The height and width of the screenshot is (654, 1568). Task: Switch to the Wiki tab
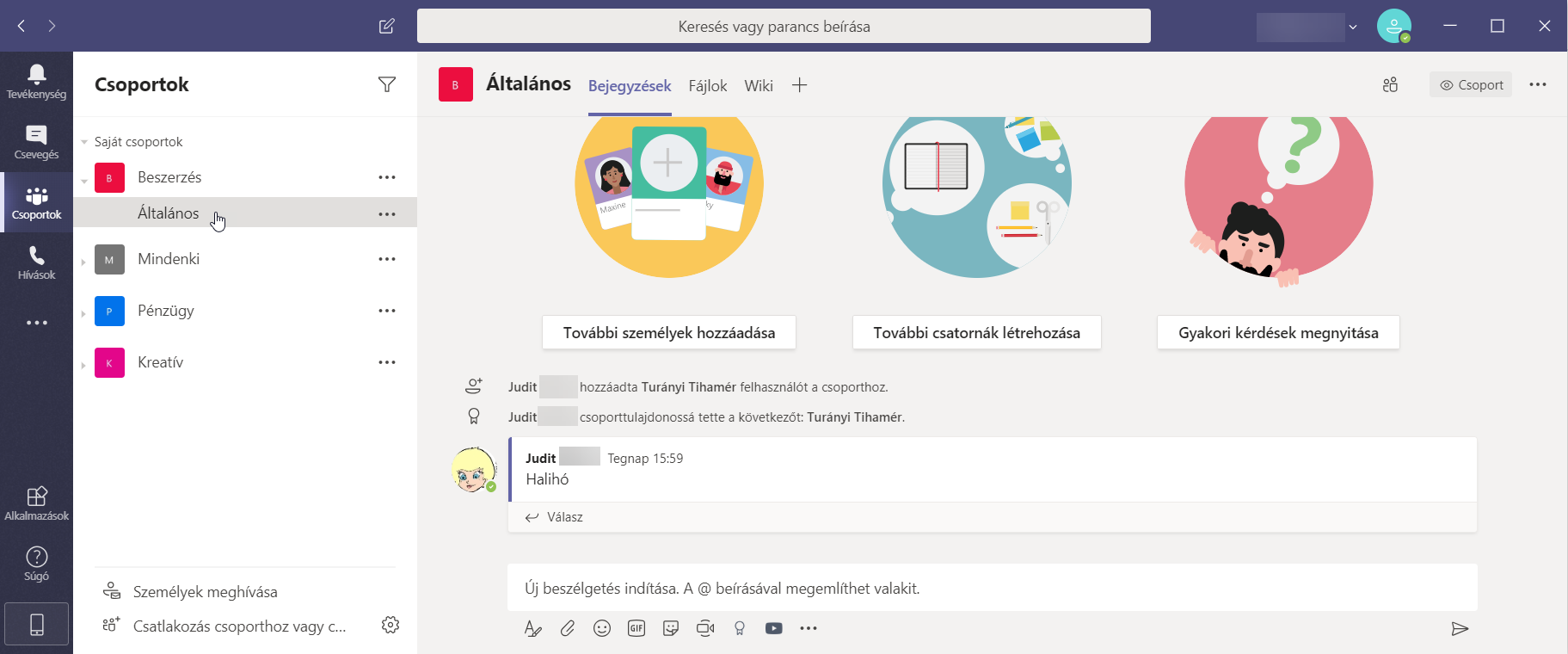click(758, 86)
